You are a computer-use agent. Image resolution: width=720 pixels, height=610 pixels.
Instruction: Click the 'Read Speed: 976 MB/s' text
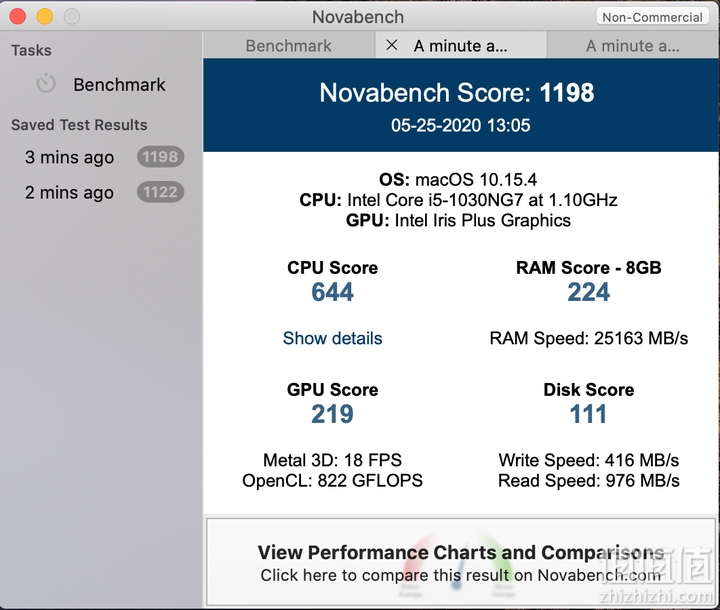tap(589, 480)
